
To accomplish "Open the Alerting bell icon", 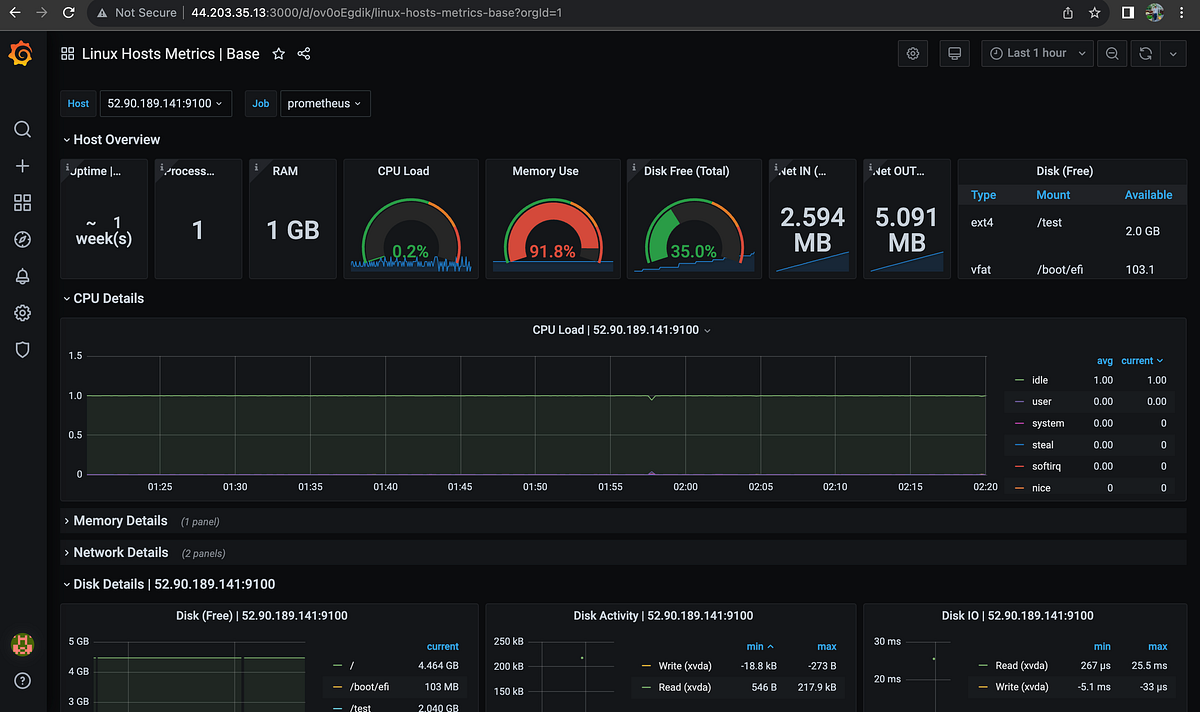I will click(22, 276).
